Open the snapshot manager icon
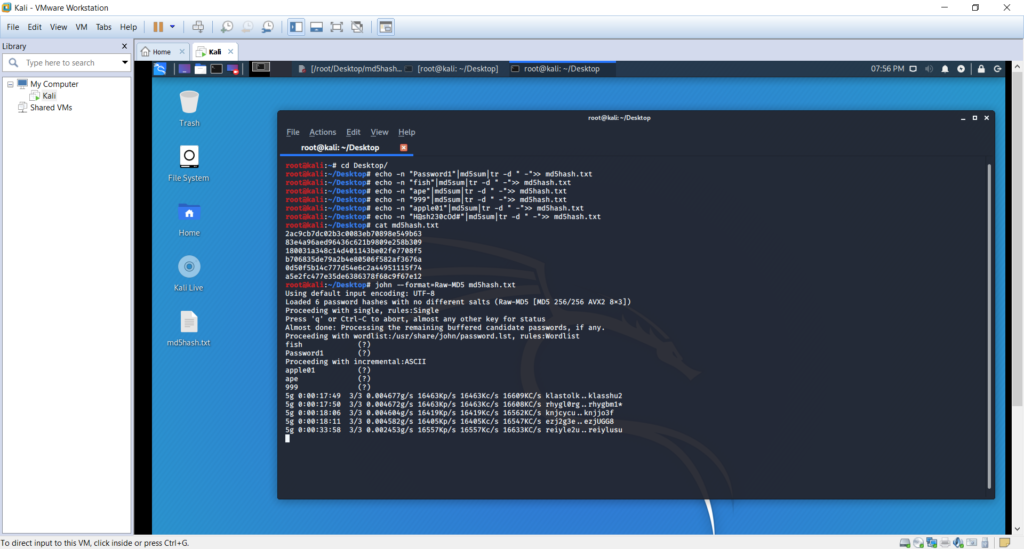The width and height of the screenshot is (1024, 549). pos(268,27)
